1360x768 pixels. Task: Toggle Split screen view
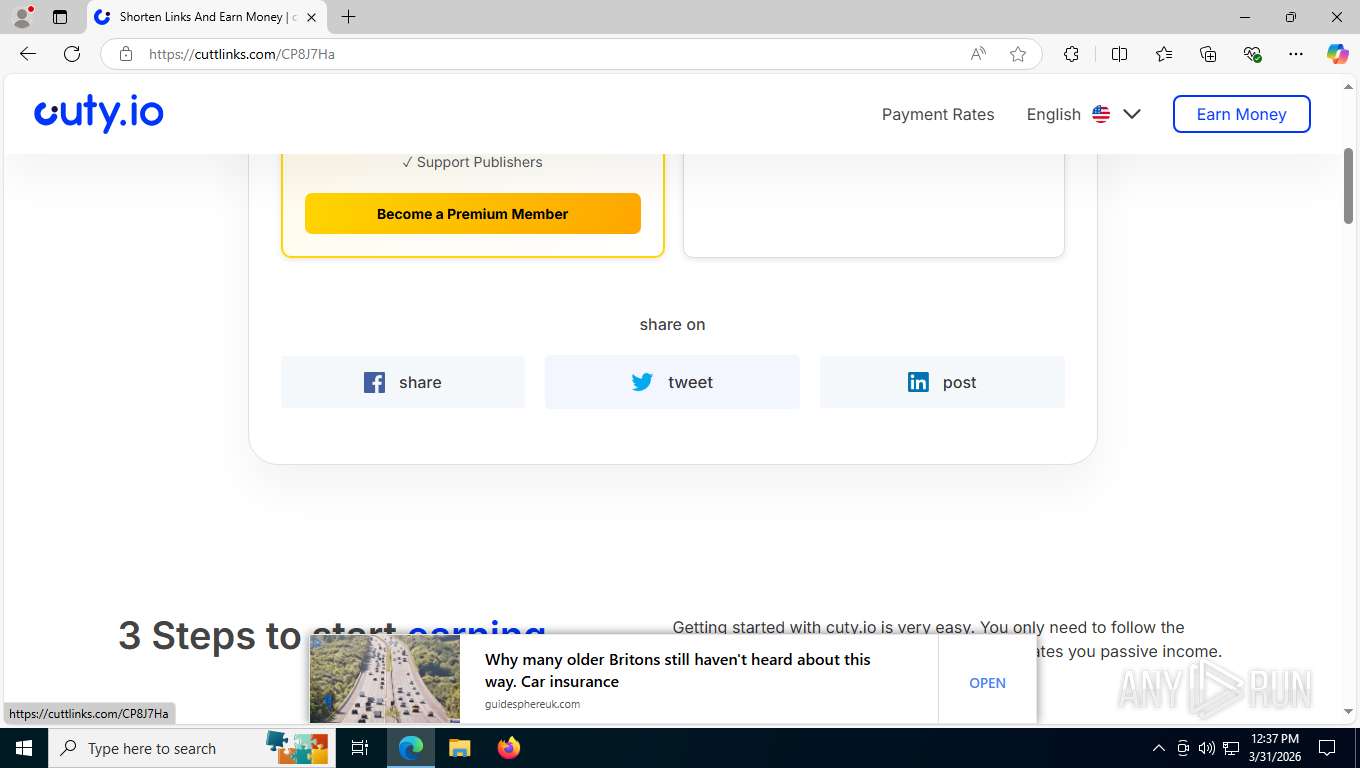1119,54
